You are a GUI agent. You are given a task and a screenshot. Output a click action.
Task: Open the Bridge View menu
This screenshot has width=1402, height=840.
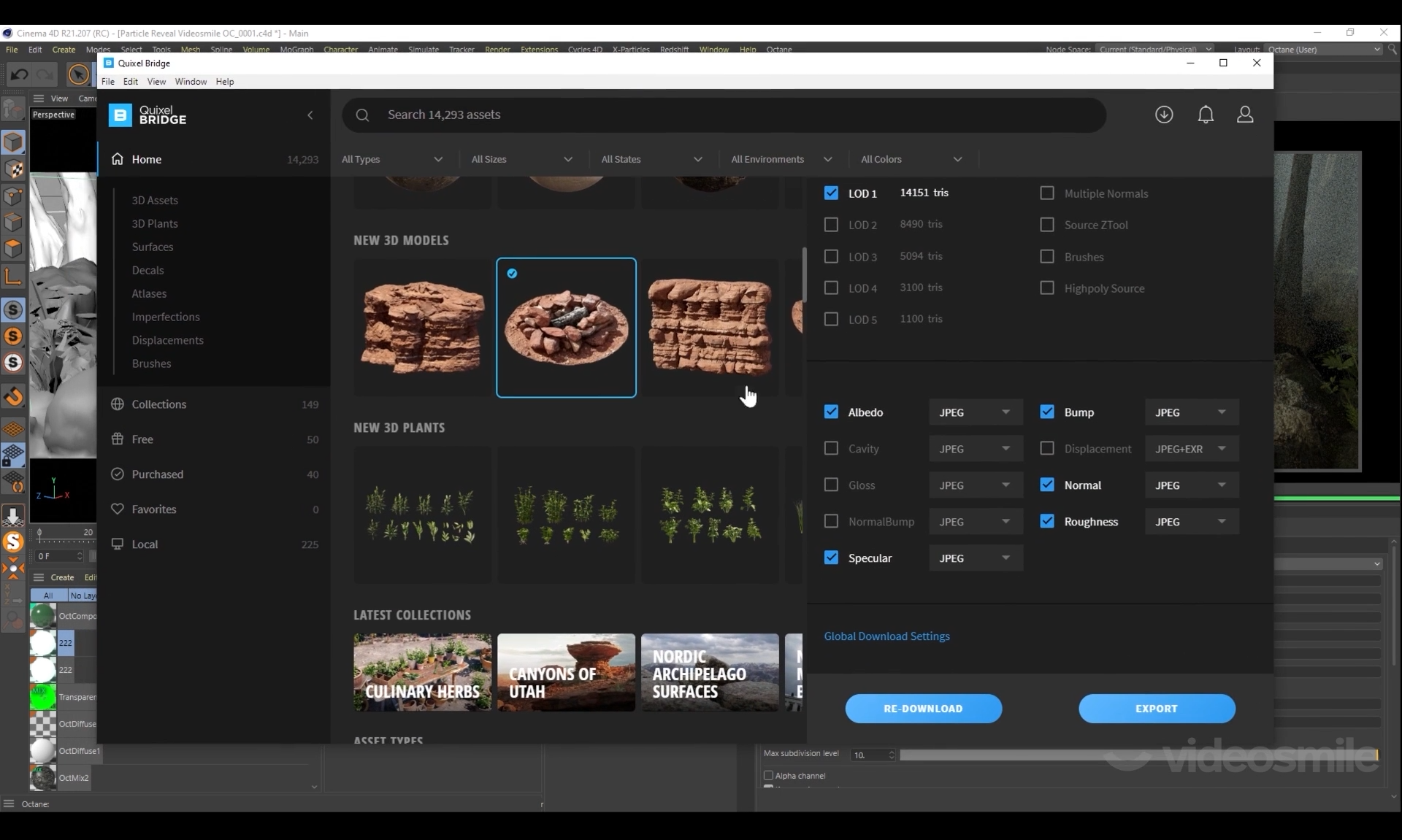pos(156,82)
